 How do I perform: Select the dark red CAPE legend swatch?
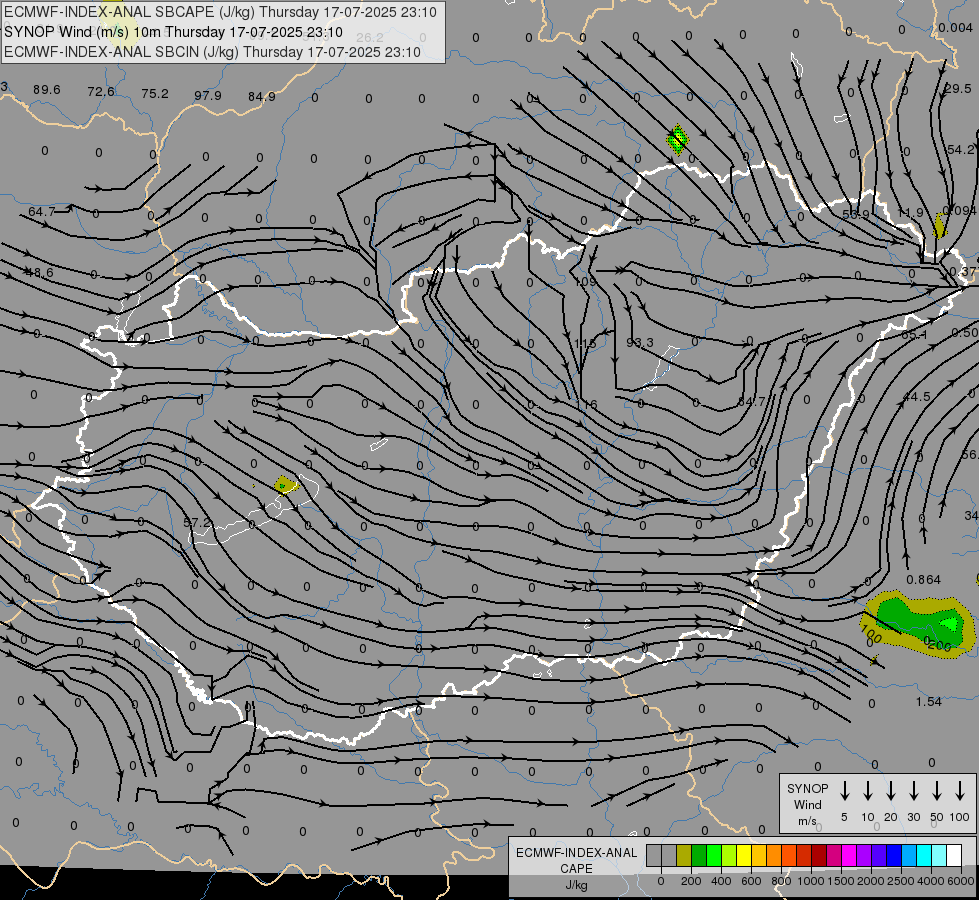coord(819,856)
